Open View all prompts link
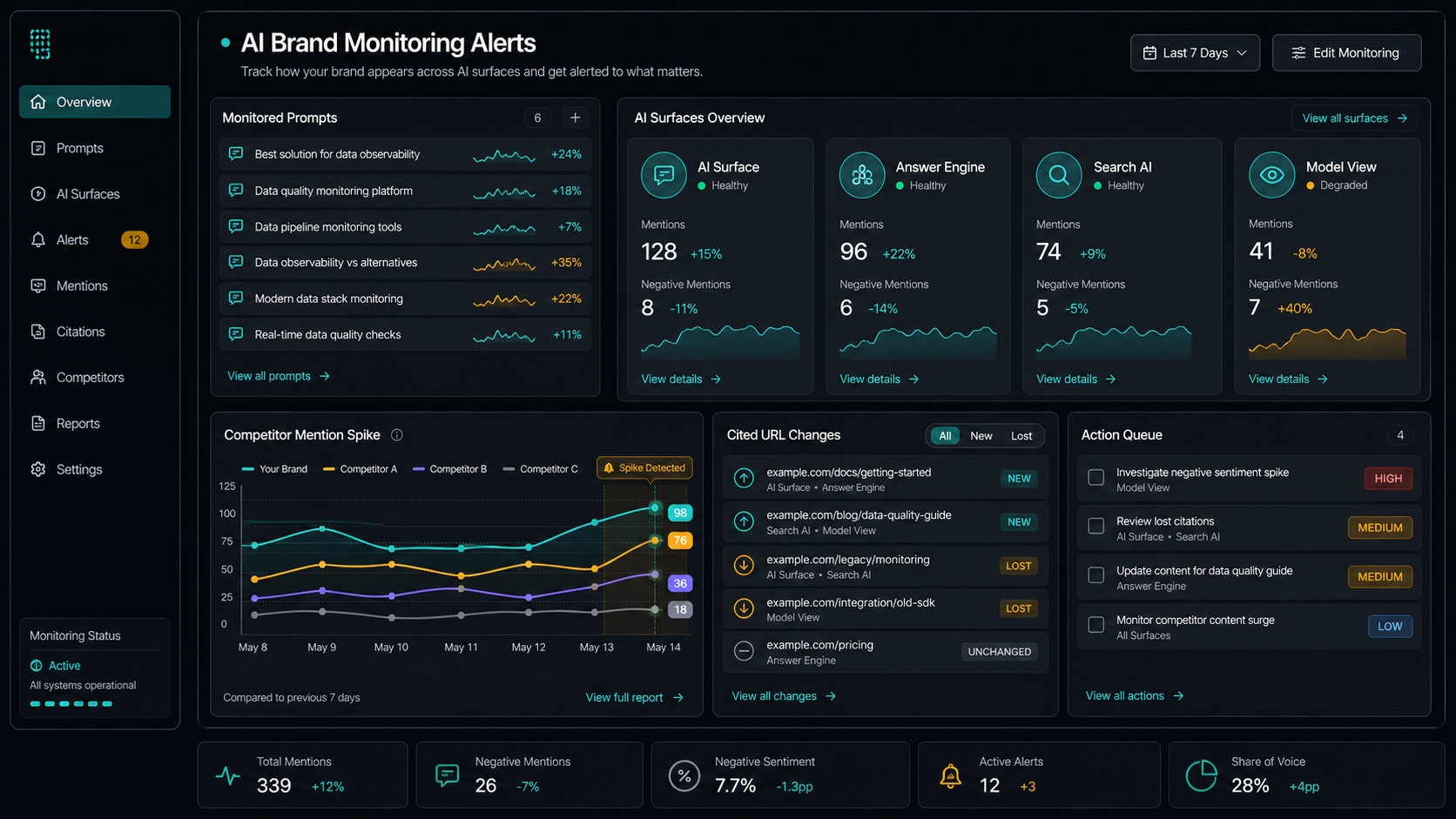This screenshot has height=819, width=1456. pyautogui.click(x=279, y=376)
